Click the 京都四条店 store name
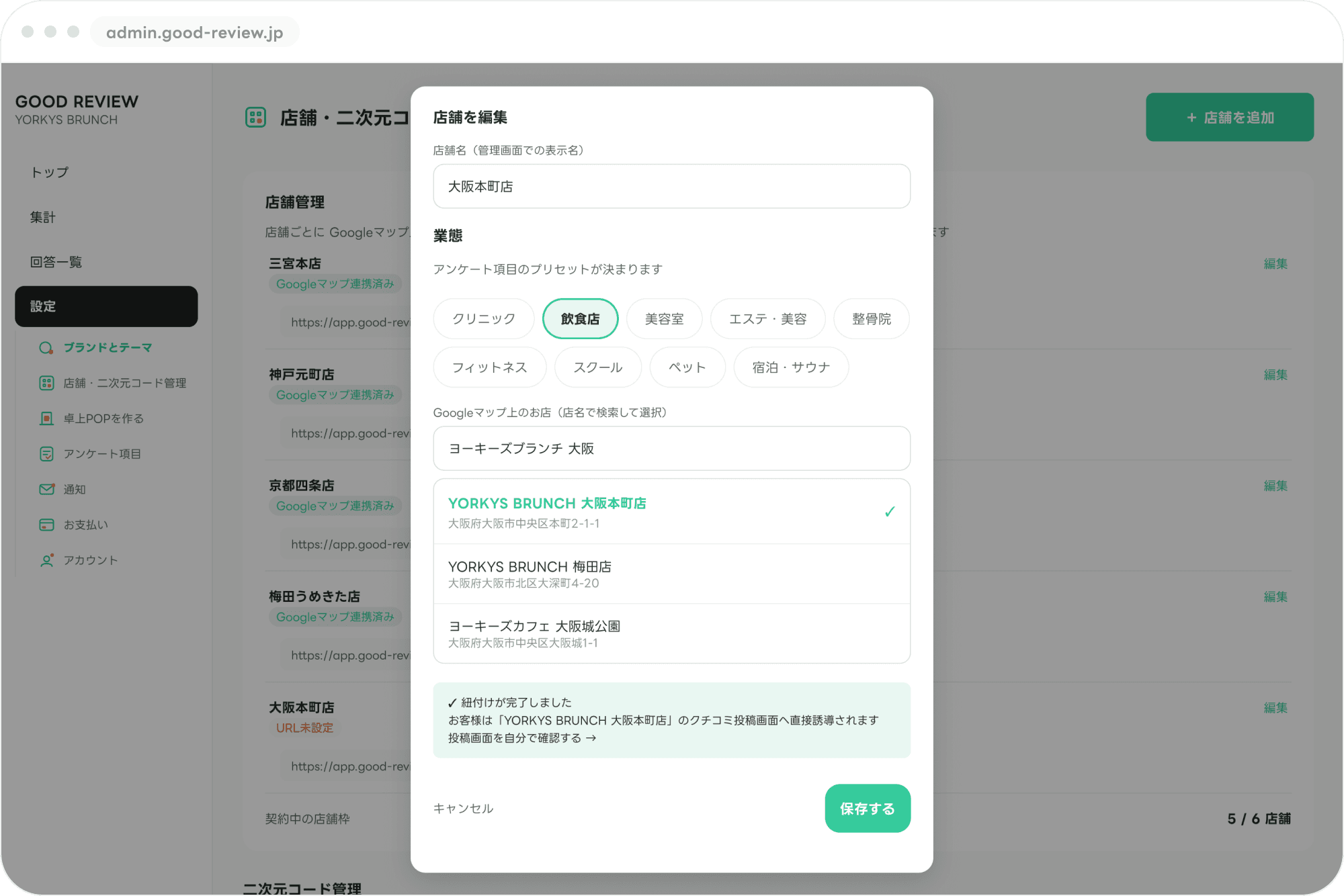The image size is (1344, 896). click(302, 485)
